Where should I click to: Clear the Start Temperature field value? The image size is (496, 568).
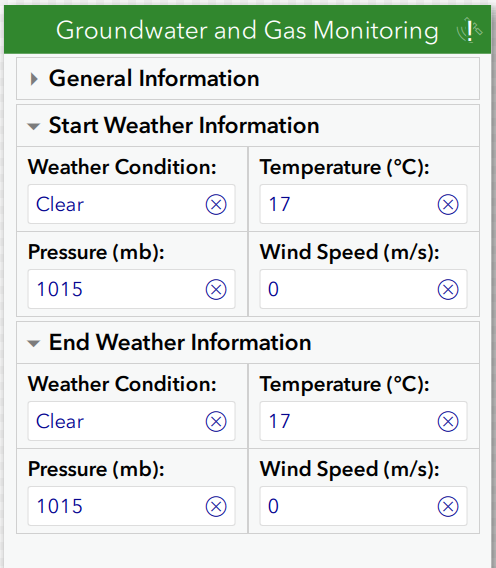448,204
